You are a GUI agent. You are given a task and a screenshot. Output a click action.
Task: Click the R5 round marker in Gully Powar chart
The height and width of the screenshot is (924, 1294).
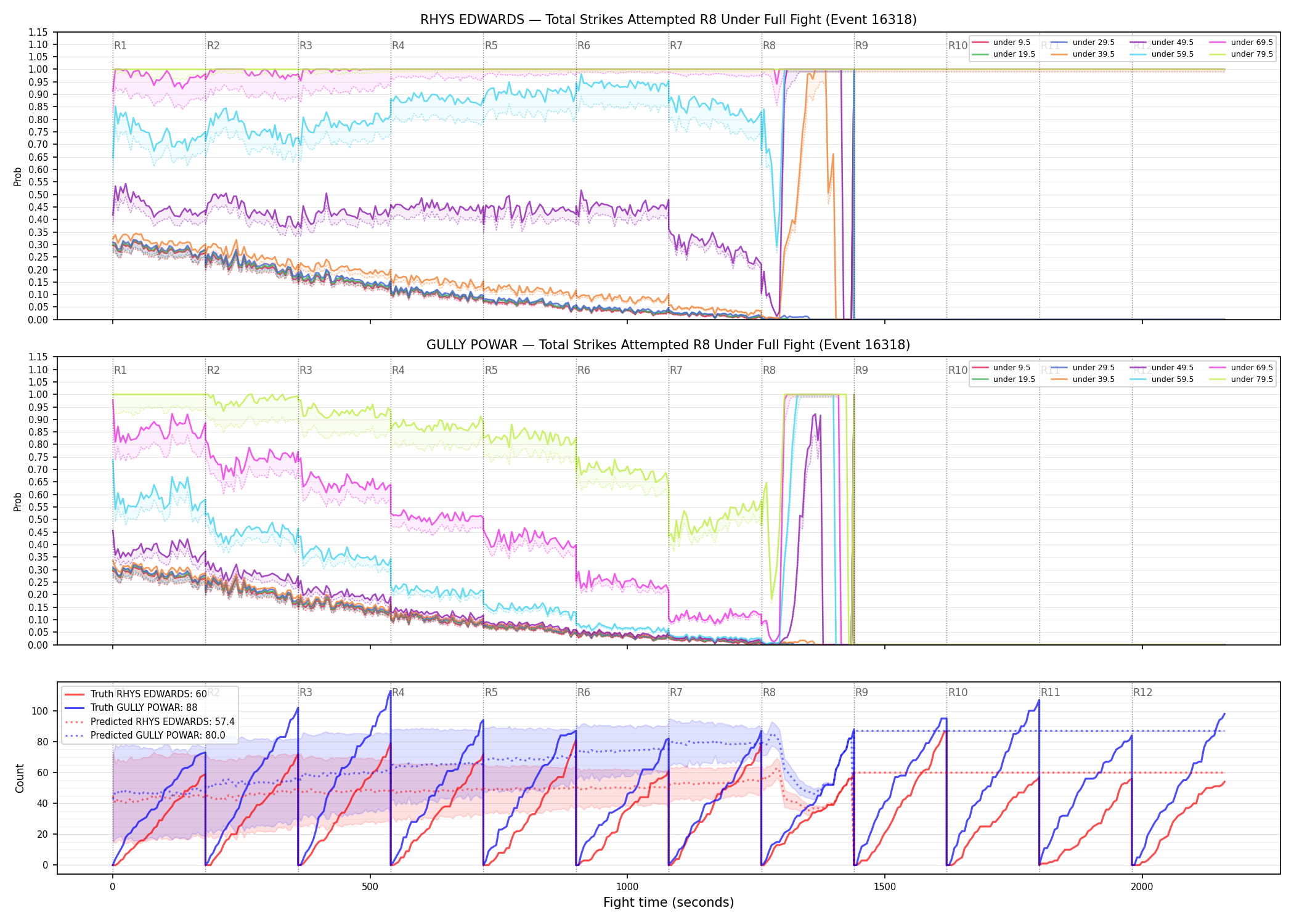[x=491, y=370]
